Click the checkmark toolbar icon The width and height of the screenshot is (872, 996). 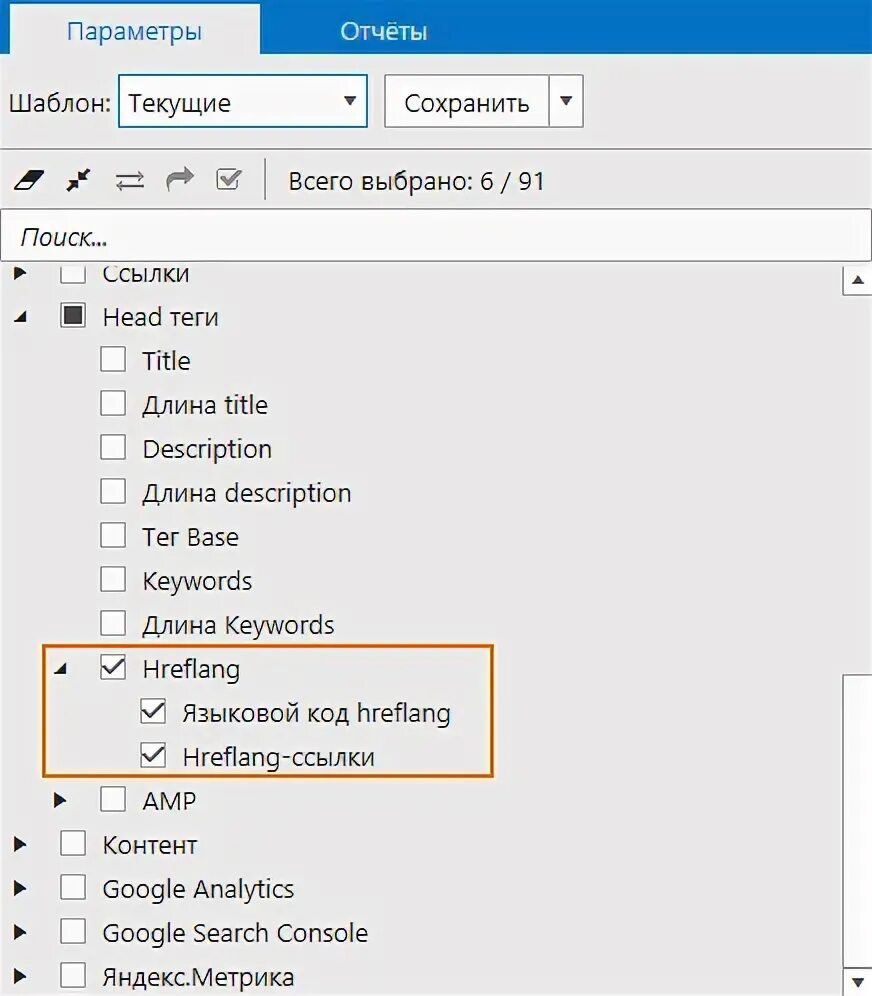(x=229, y=180)
